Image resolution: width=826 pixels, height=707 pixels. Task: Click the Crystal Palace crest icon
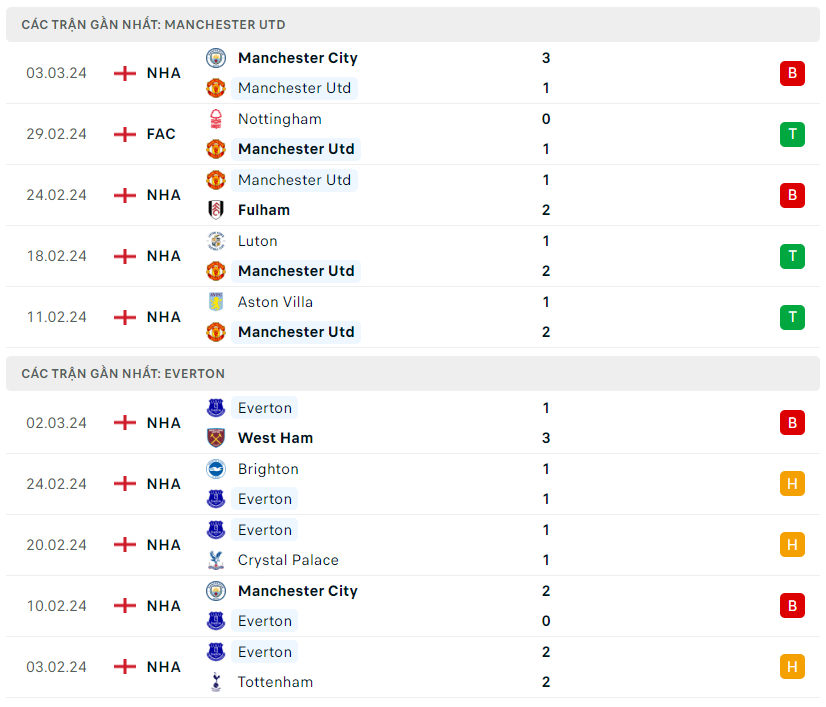[216, 560]
